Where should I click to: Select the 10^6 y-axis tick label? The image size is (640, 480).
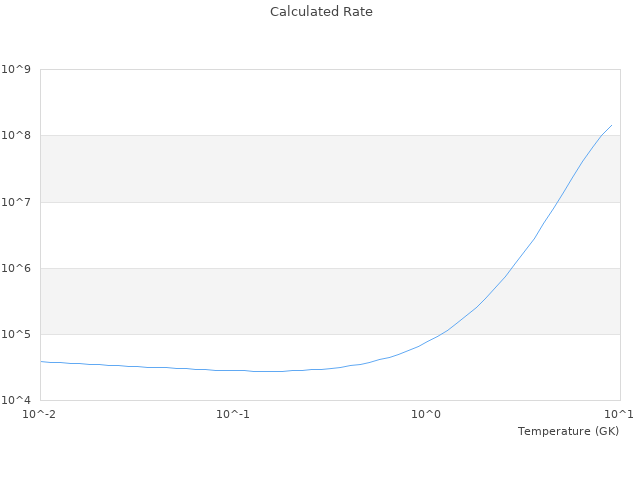(x=17, y=268)
